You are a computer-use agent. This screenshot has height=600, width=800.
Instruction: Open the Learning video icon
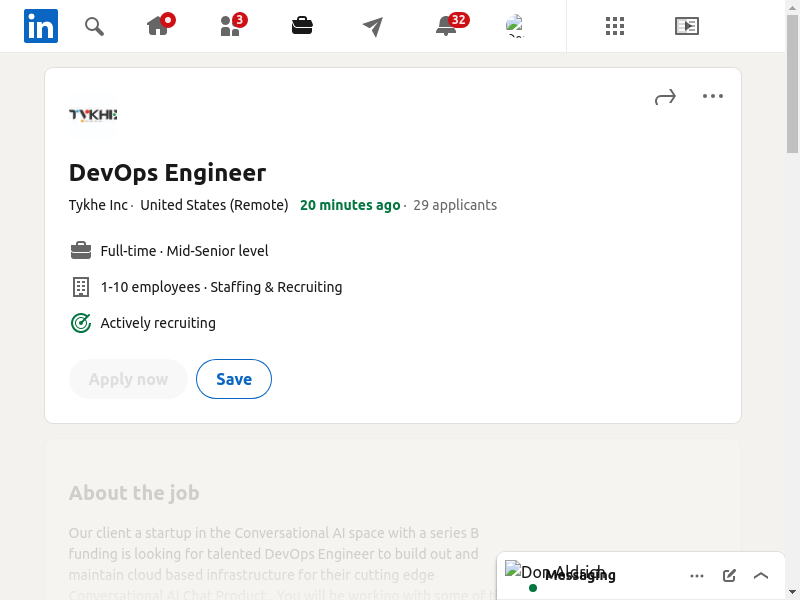[x=686, y=26]
